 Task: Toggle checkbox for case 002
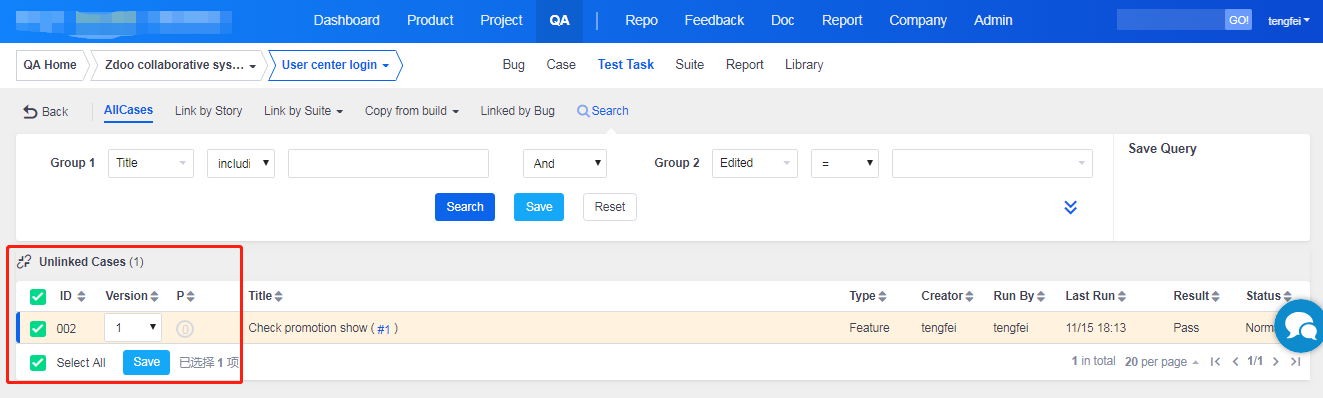(38, 328)
